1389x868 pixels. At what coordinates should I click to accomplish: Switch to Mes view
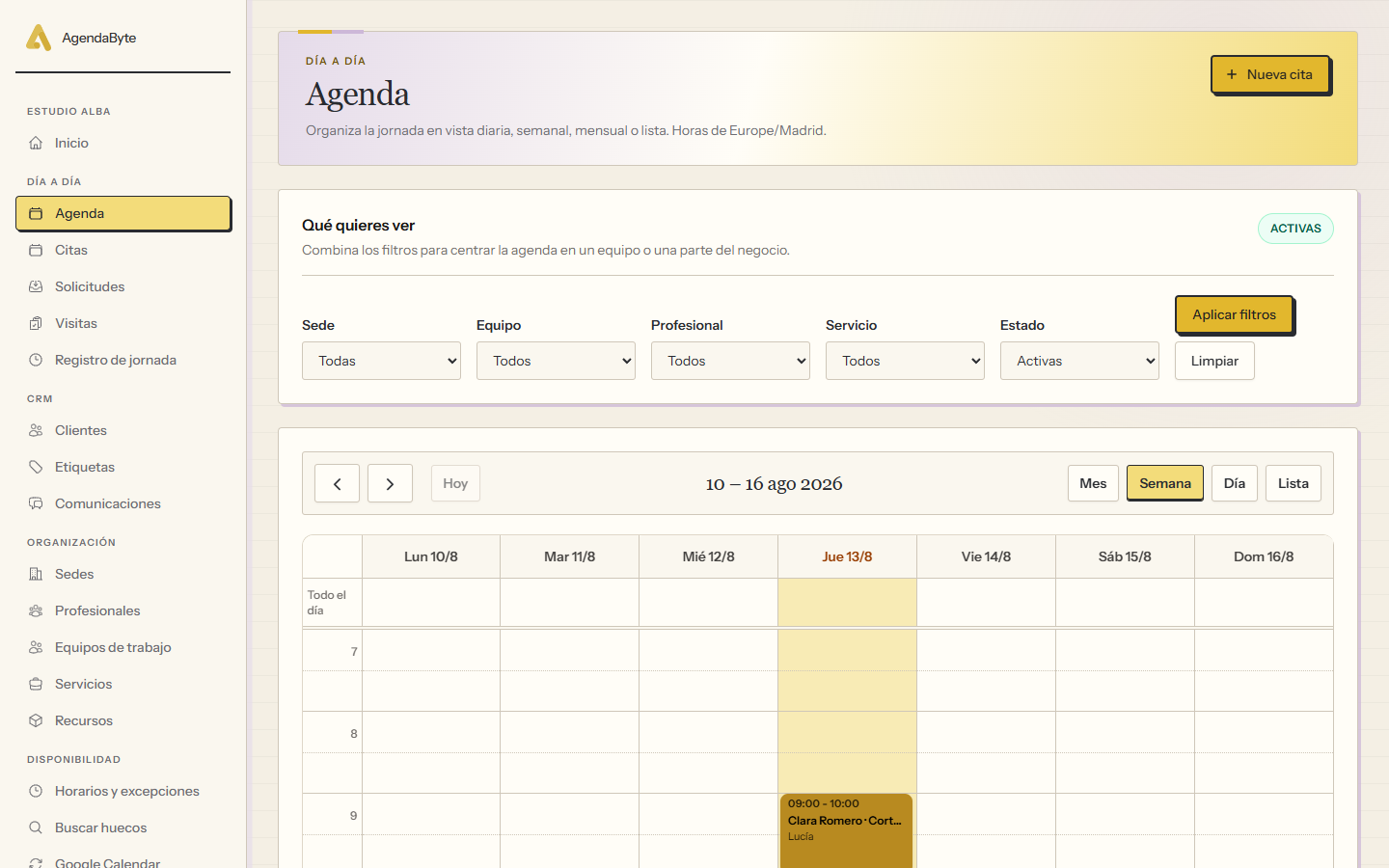1093,483
